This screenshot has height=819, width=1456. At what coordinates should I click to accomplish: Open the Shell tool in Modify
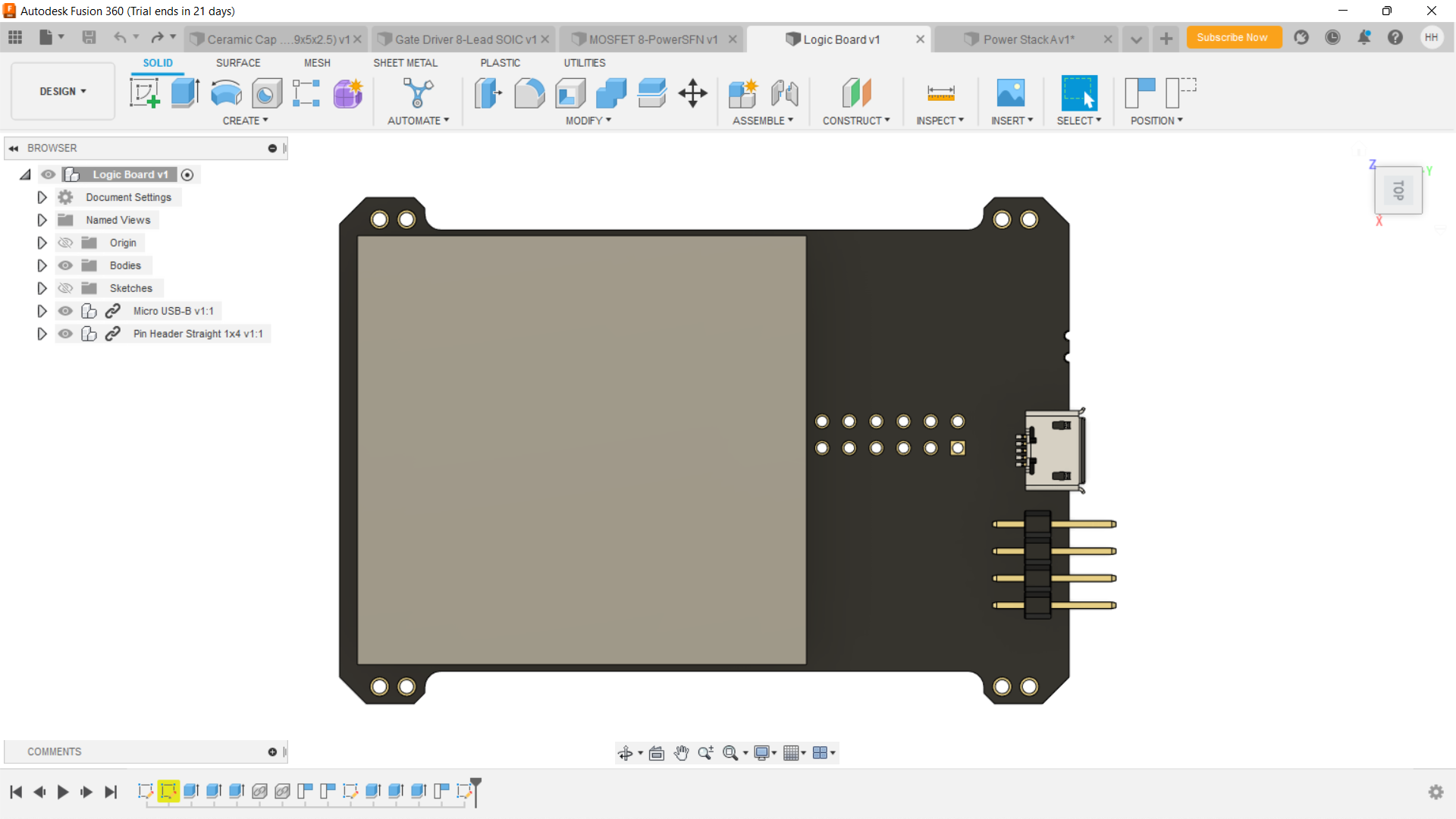coord(570,93)
